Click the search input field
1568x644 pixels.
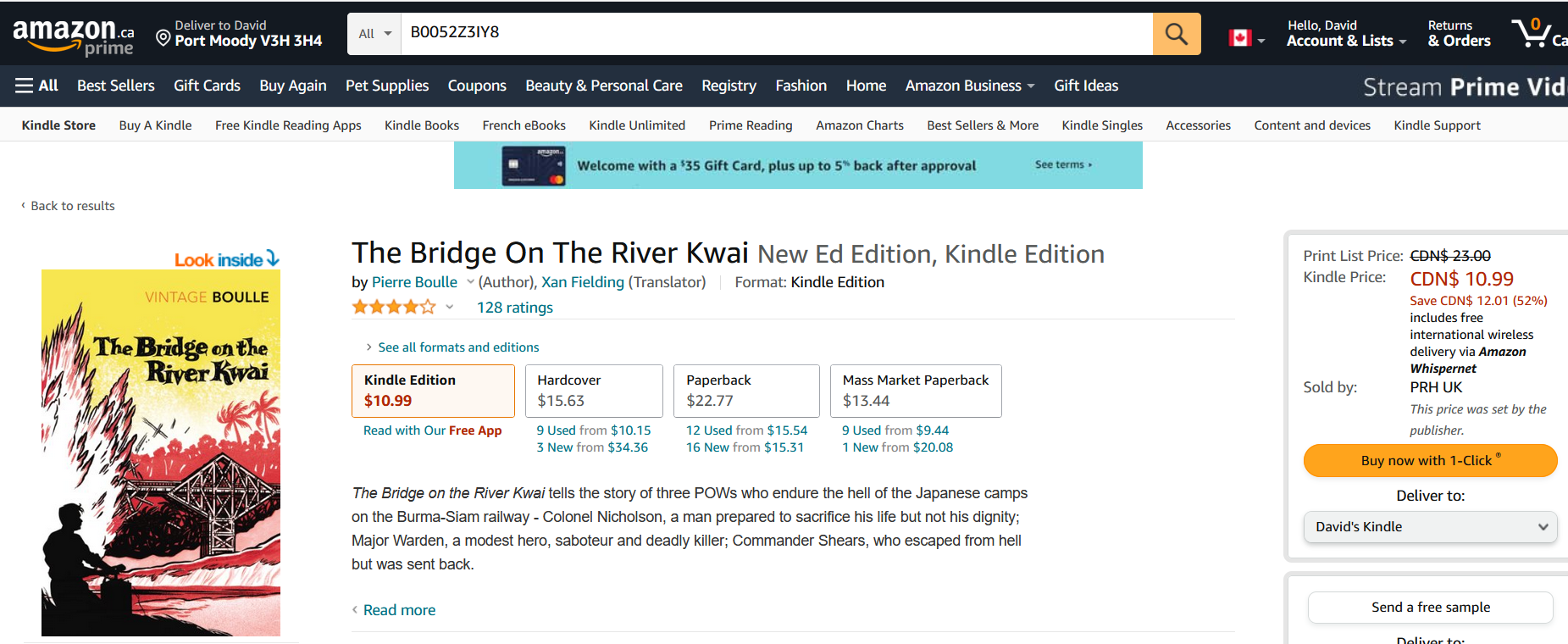[775, 34]
